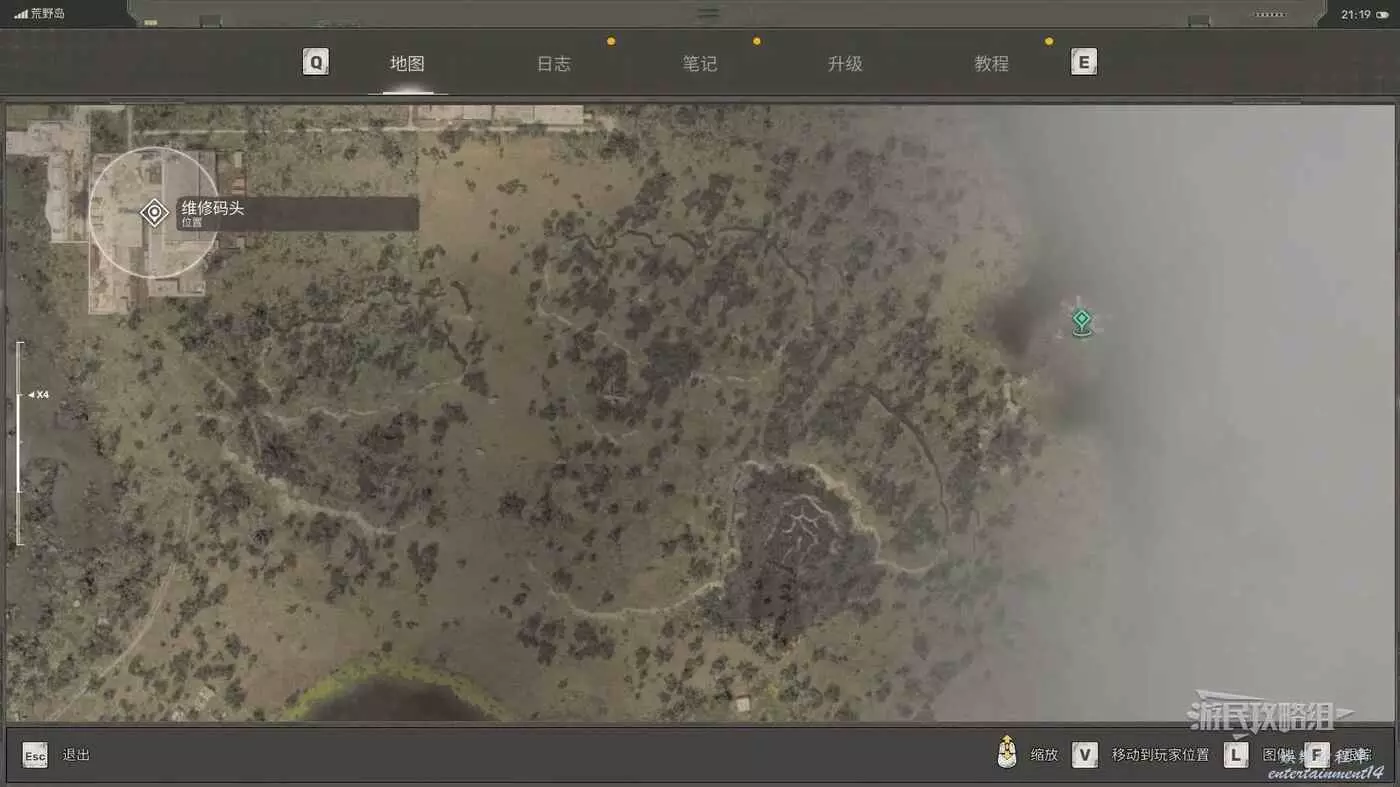Go to the 升级 upgrades tab

[845, 64]
